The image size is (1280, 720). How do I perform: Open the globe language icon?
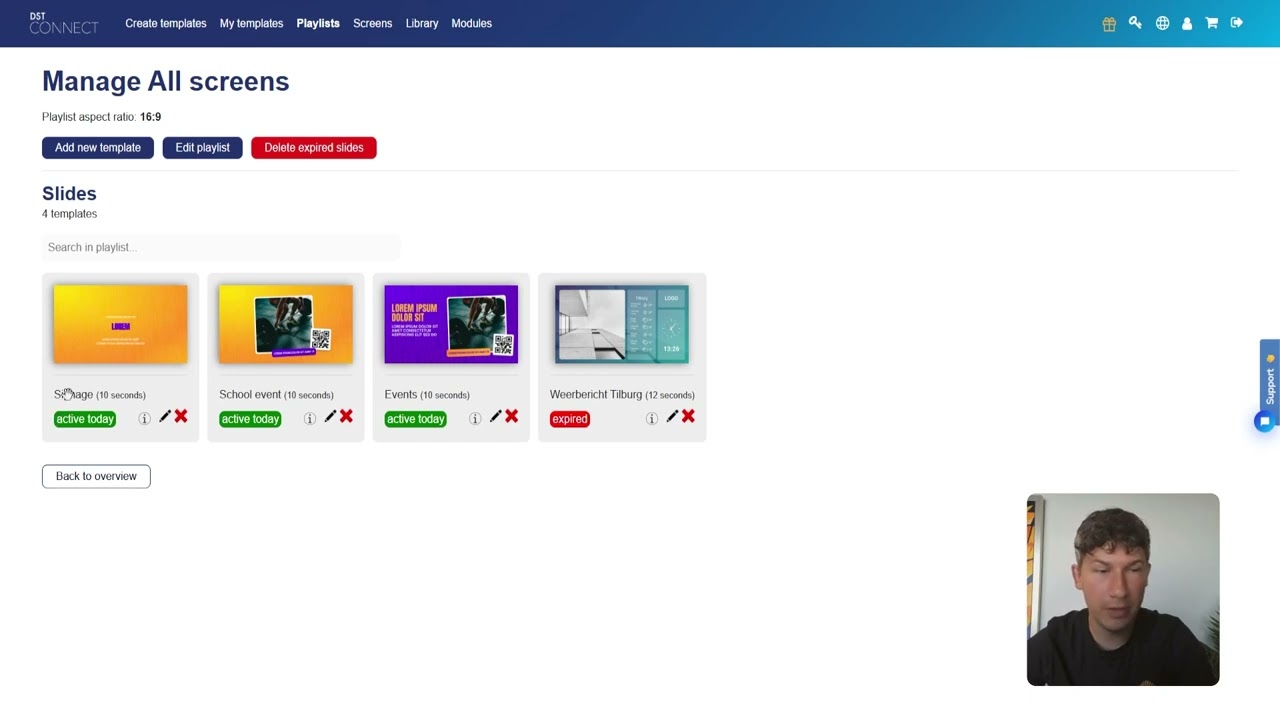click(x=1162, y=23)
